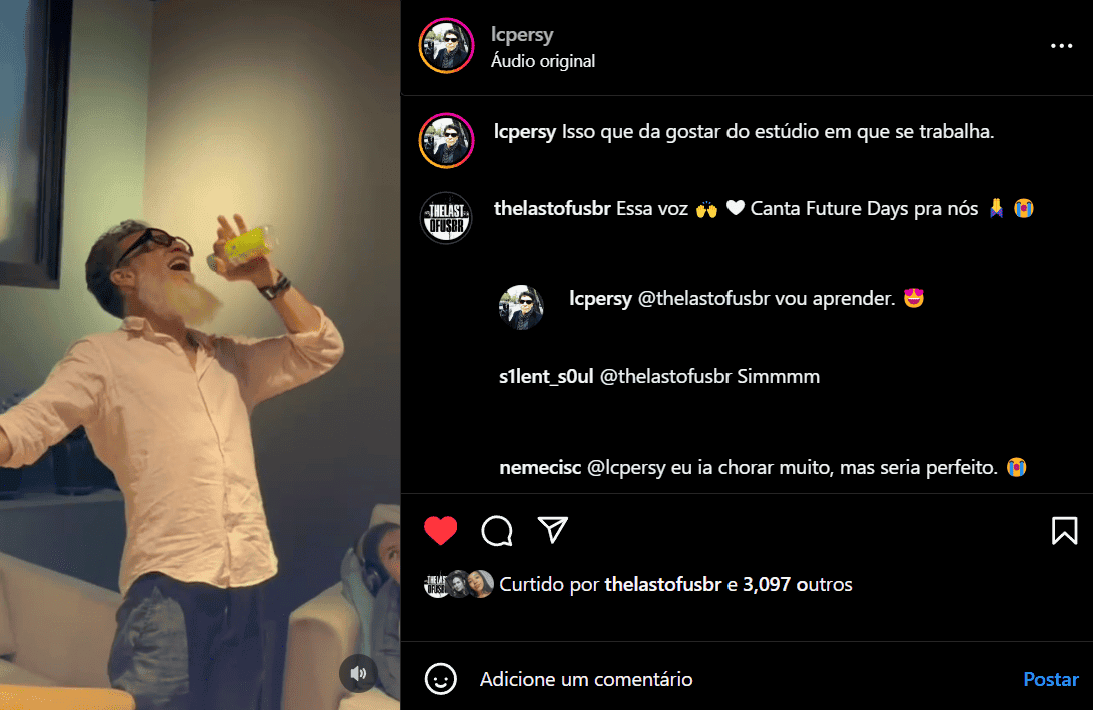Click the video of the man singing
The width and height of the screenshot is (1093, 710).
tap(200, 355)
